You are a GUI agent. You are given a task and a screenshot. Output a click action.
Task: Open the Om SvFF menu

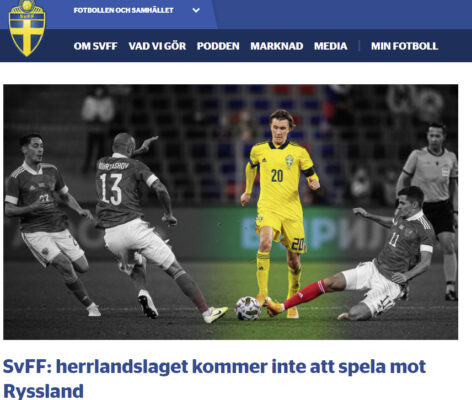(x=95, y=46)
